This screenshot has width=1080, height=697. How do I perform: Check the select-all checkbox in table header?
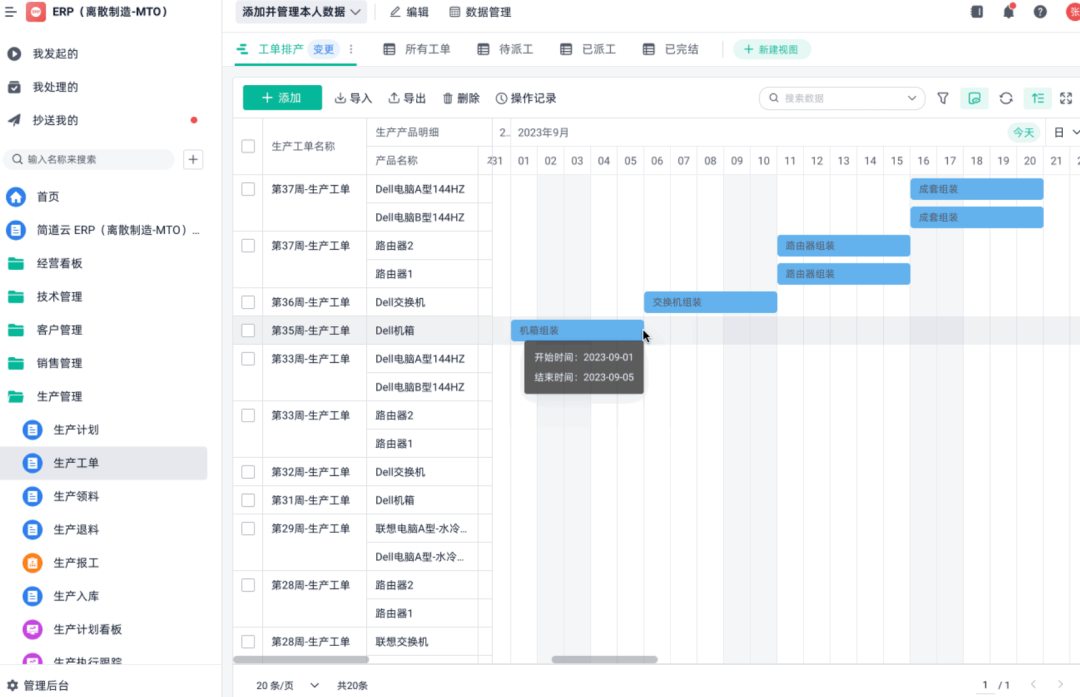coord(248,146)
